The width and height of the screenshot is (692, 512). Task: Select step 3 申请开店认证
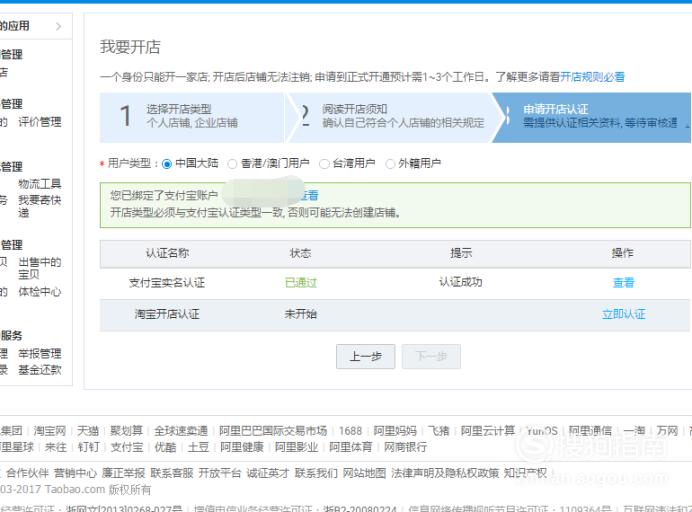[591, 117]
